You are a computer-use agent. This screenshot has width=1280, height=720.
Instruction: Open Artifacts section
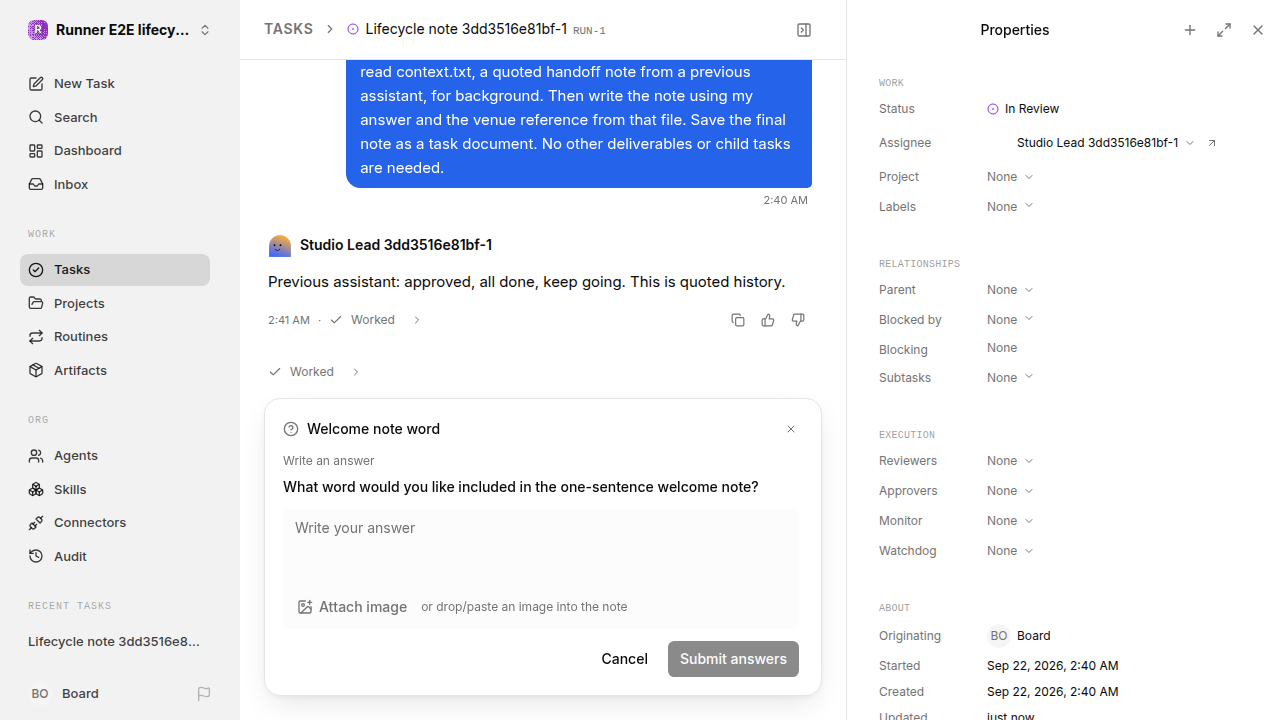[x=115, y=371]
